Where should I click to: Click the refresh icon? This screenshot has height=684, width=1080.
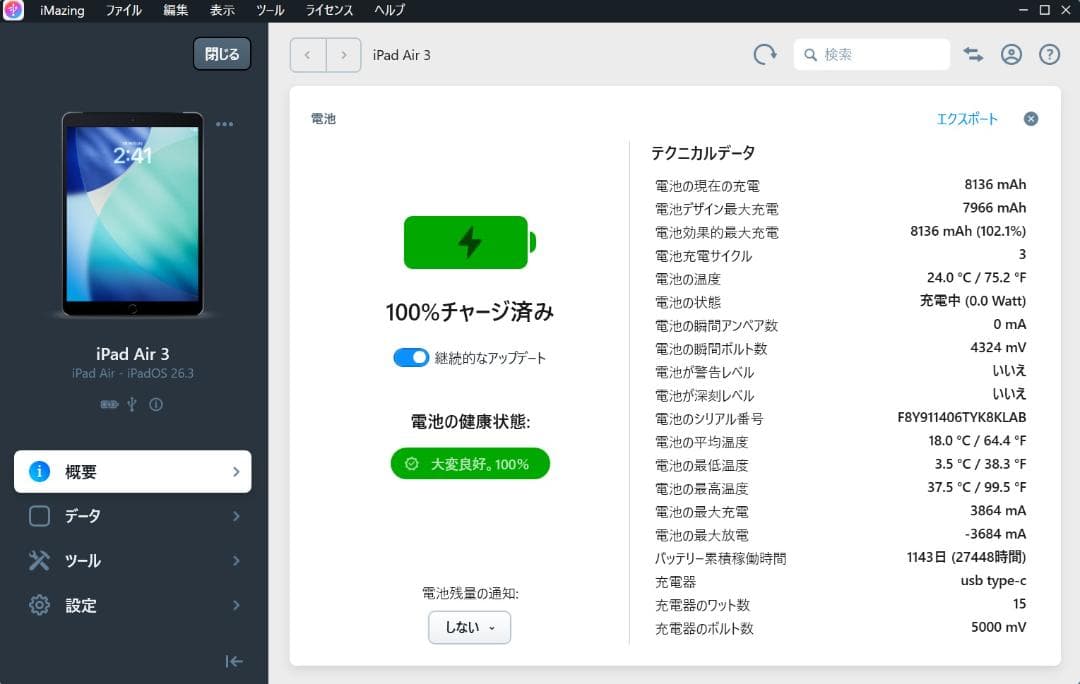point(765,54)
